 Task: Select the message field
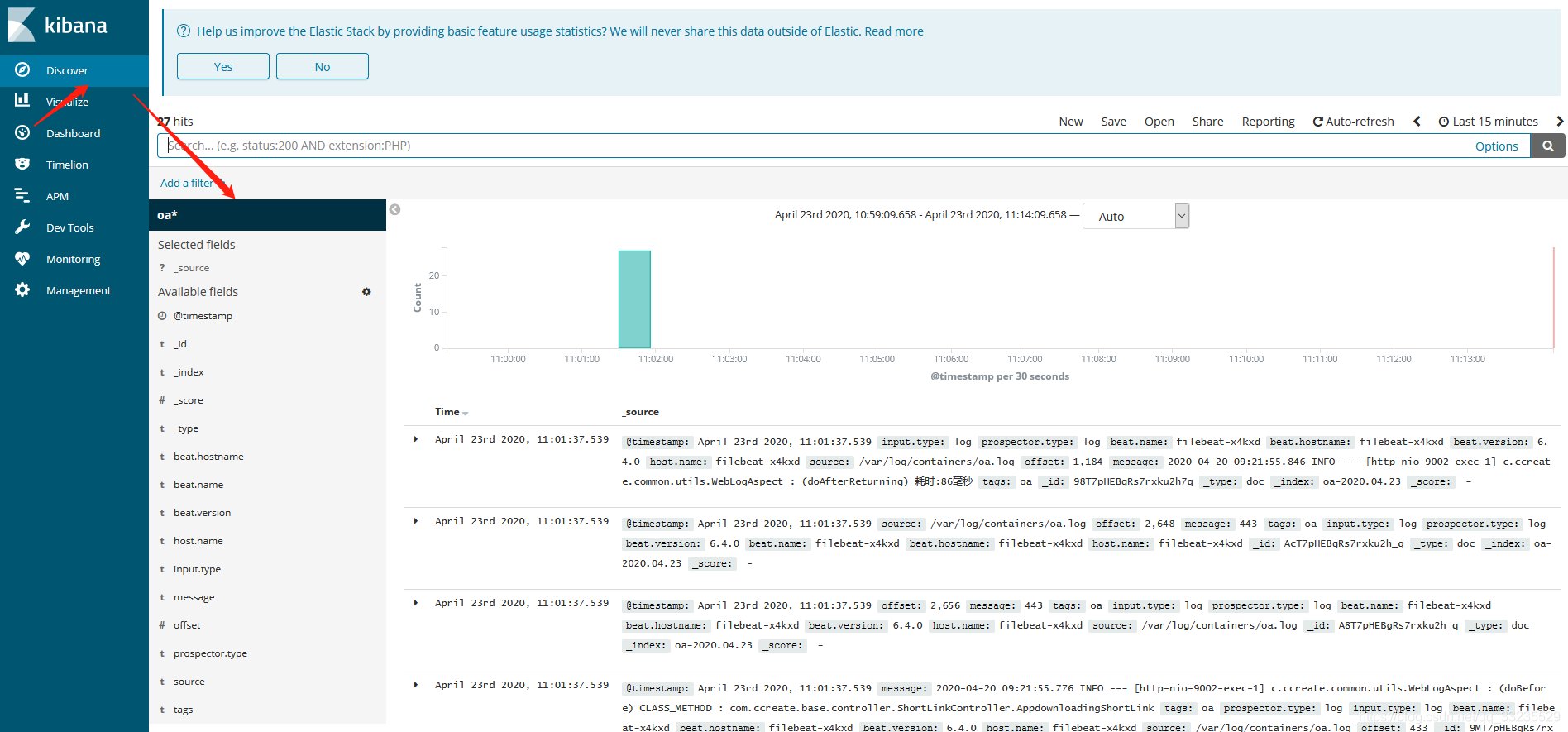click(194, 597)
